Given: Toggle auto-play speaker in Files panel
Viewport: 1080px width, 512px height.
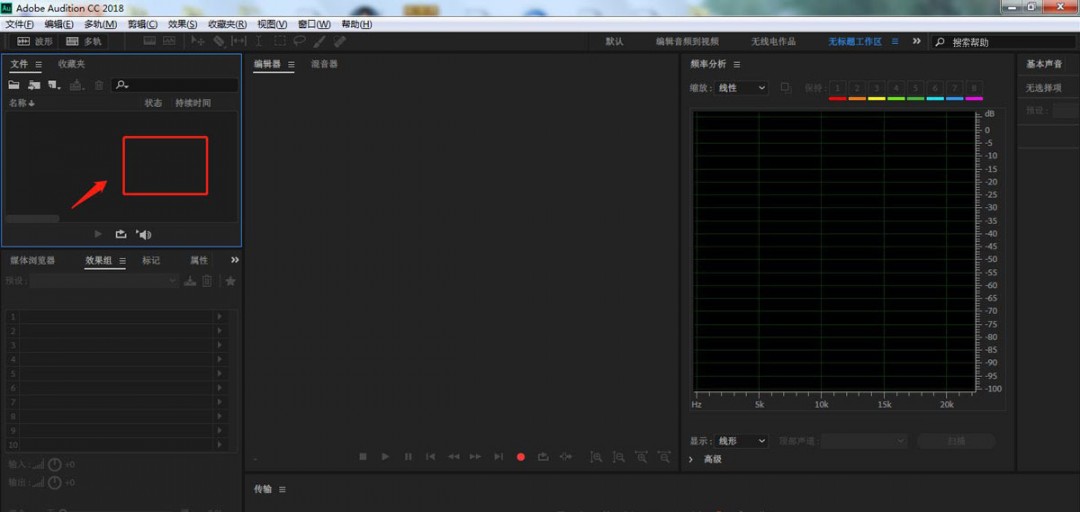Looking at the screenshot, I should [x=144, y=234].
